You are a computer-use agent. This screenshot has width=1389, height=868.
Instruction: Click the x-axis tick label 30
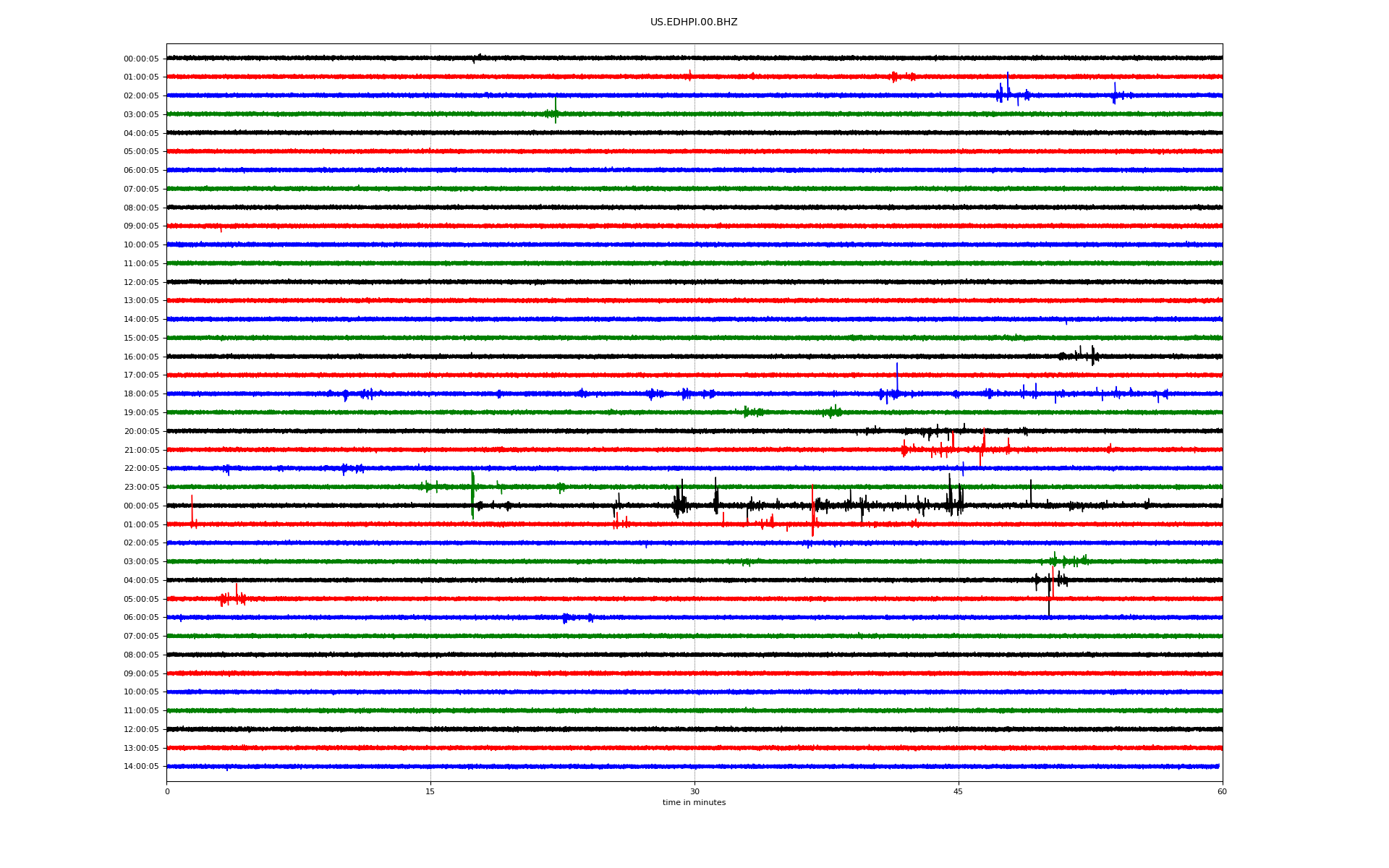pos(694,791)
